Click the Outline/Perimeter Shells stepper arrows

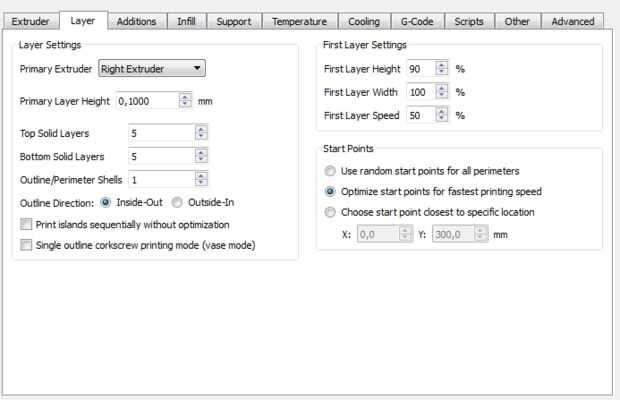pos(200,179)
